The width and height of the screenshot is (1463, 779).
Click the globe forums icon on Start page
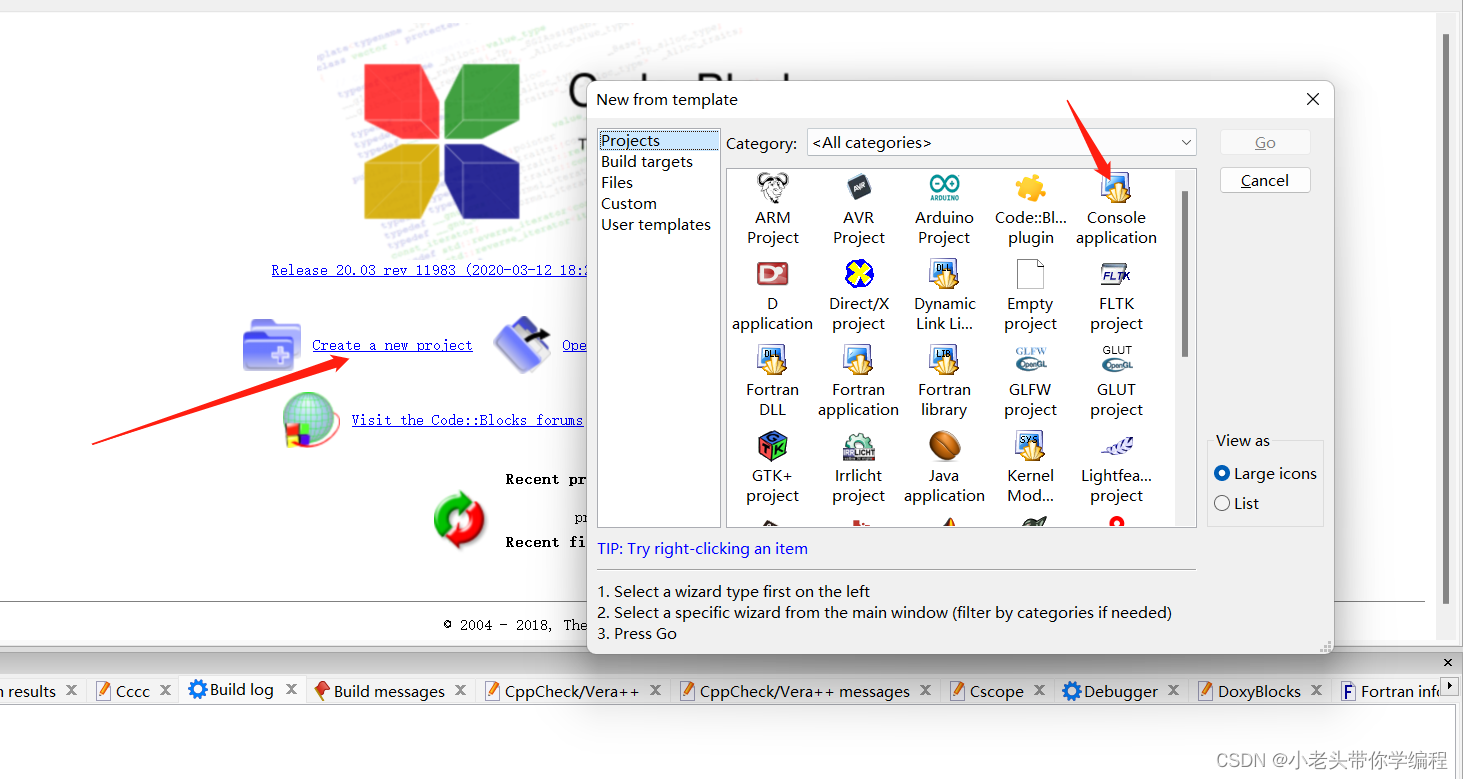(310, 419)
